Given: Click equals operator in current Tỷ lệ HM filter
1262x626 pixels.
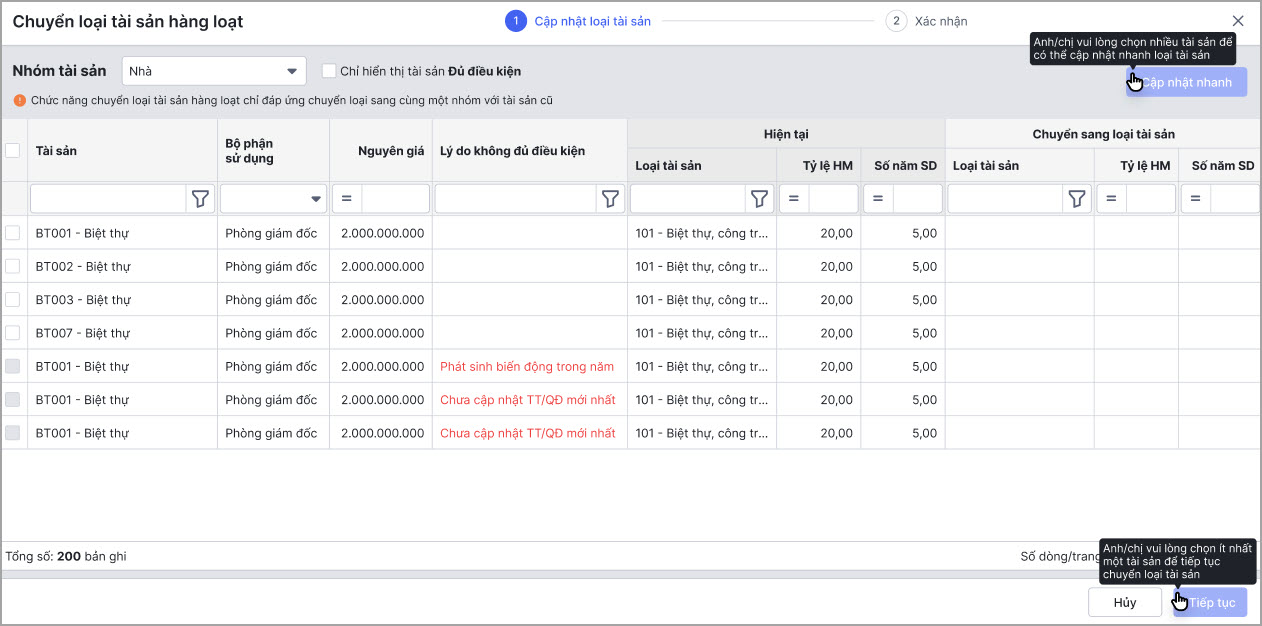Looking at the screenshot, I should (x=794, y=199).
